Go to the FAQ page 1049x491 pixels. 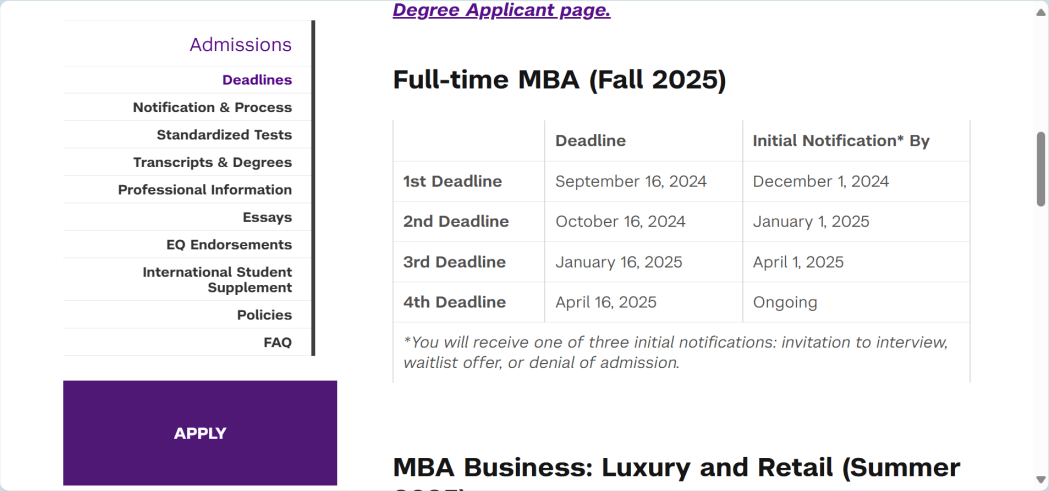[x=277, y=342]
